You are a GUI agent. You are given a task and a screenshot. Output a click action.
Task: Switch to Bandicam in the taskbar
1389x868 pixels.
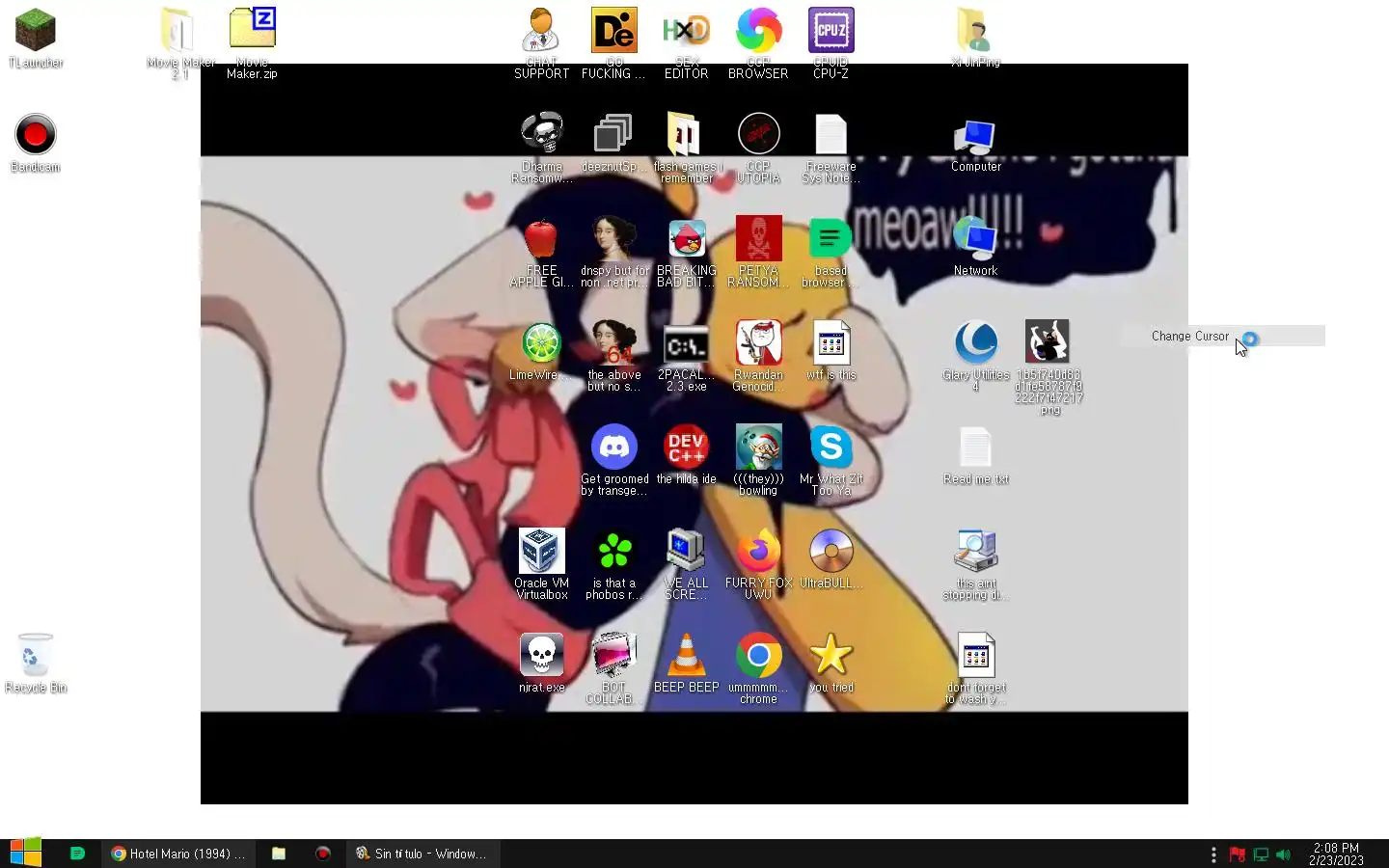[x=323, y=854]
